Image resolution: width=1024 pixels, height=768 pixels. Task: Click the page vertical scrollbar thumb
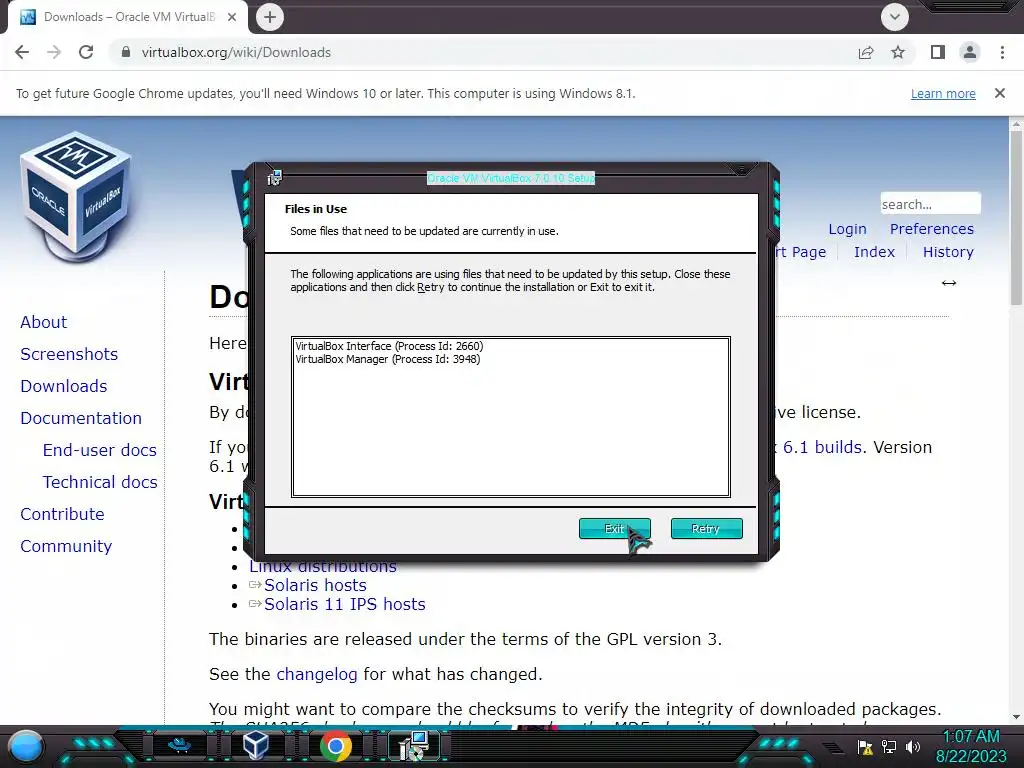pos(1016,217)
